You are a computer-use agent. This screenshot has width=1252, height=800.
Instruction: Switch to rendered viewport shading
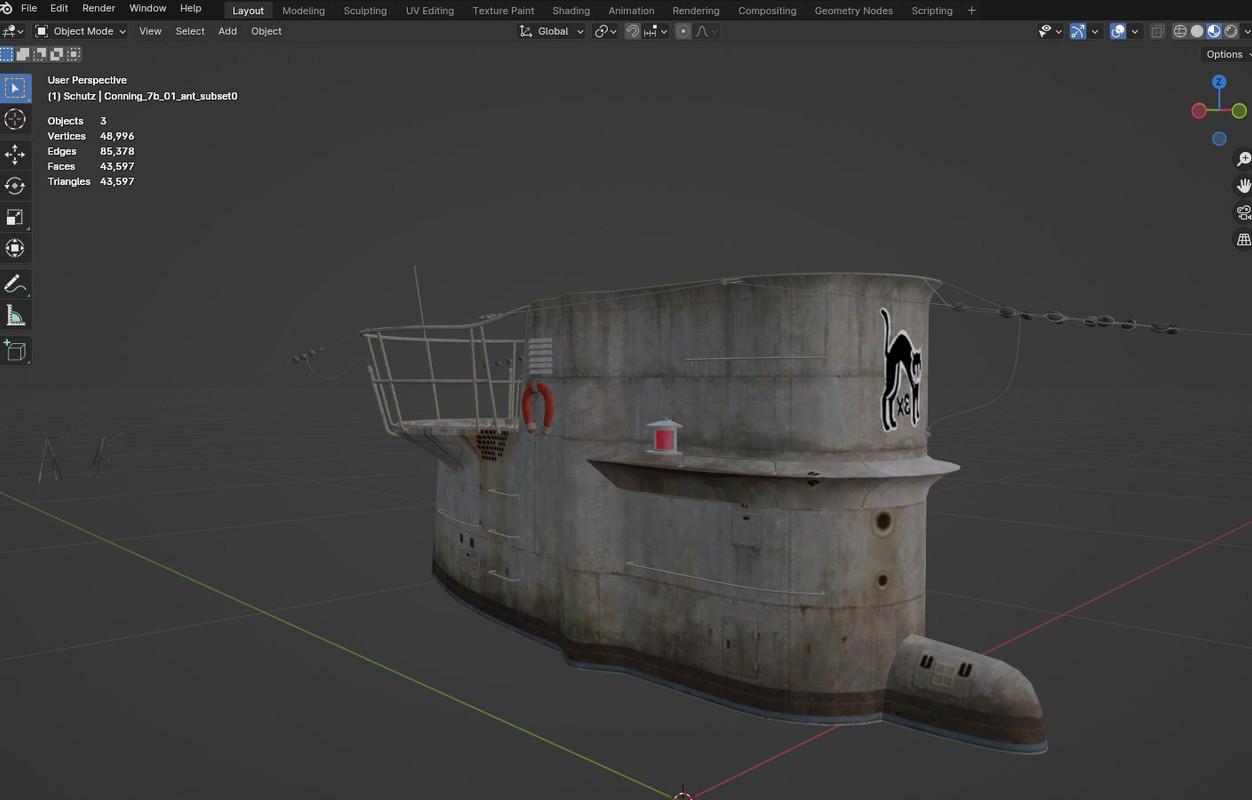click(1231, 31)
